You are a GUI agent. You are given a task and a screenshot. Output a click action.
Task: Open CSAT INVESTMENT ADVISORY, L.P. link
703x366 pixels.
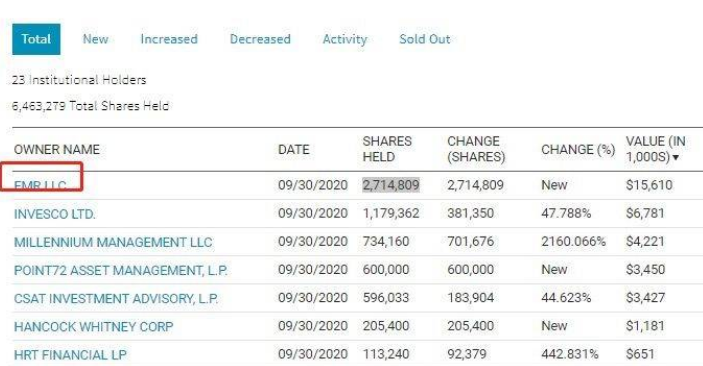[x=116, y=299]
